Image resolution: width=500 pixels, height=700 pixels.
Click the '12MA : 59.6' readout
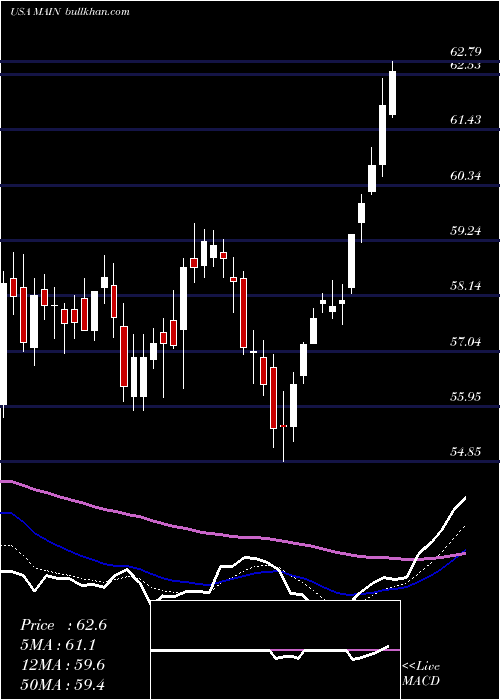tap(62, 665)
